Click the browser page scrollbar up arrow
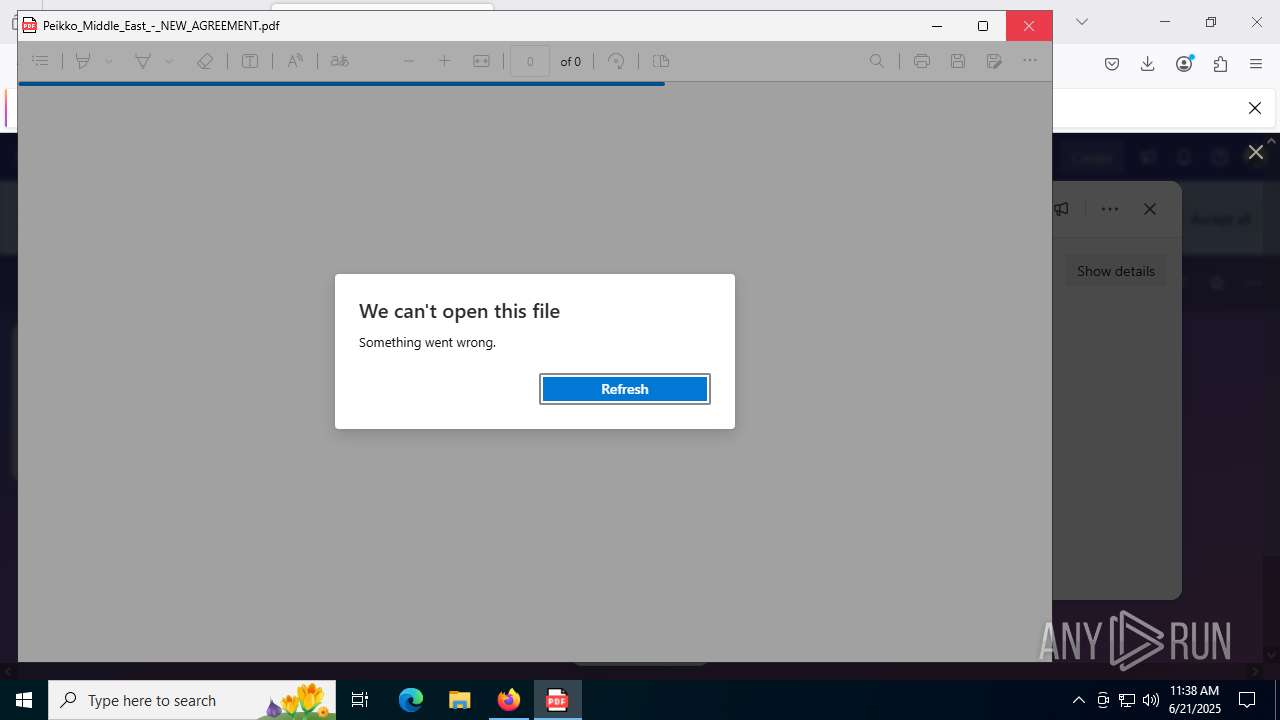The width and height of the screenshot is (1280, 720). pos(1272,140)
